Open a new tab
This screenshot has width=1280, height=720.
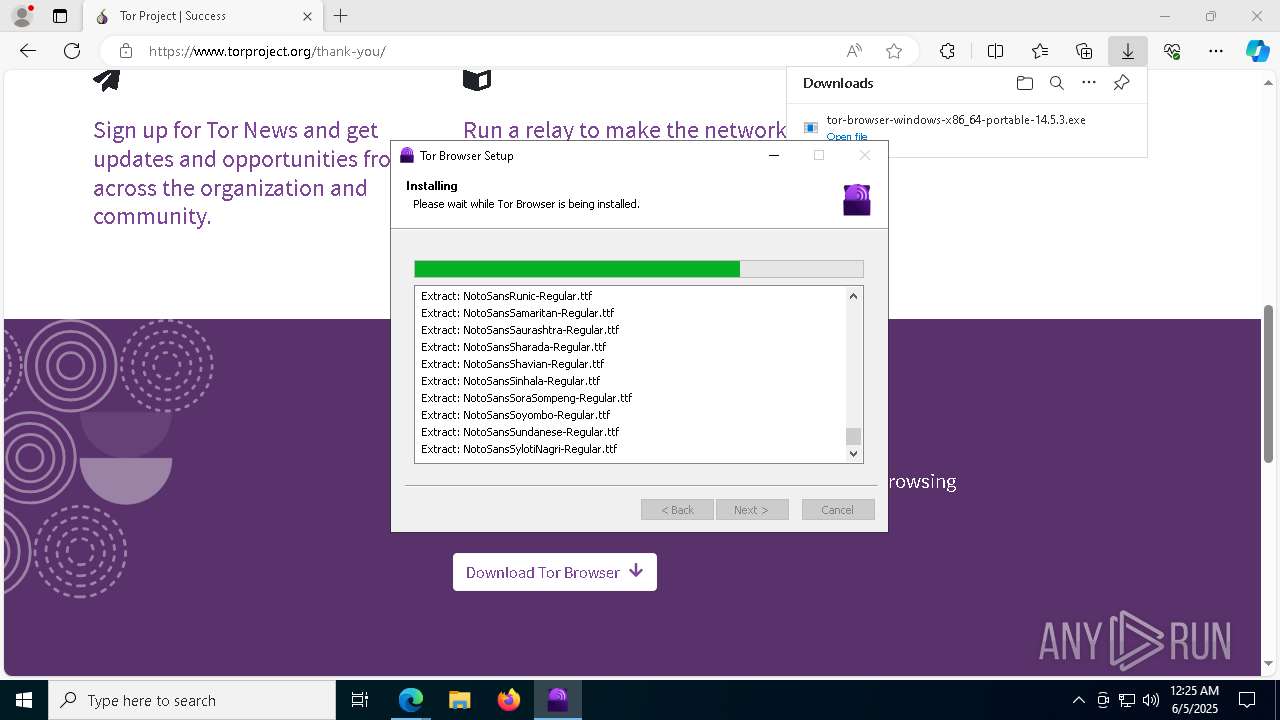[x=341, y=16]
